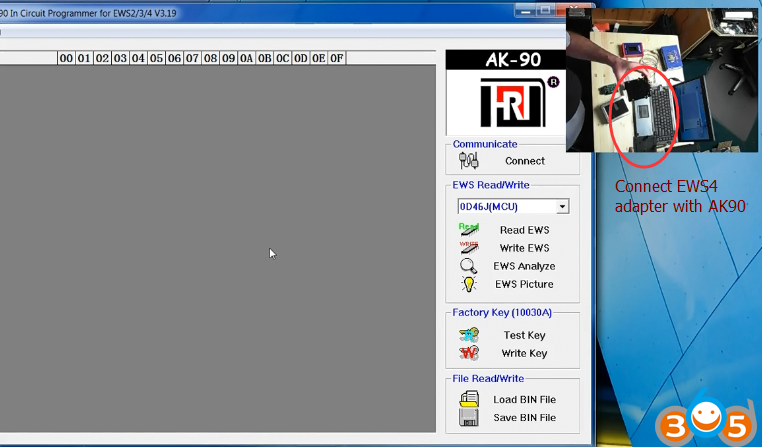This screenshot has height=447, width=762.
Task: Click the Test Key icon
Action: (x=469, y=335)
